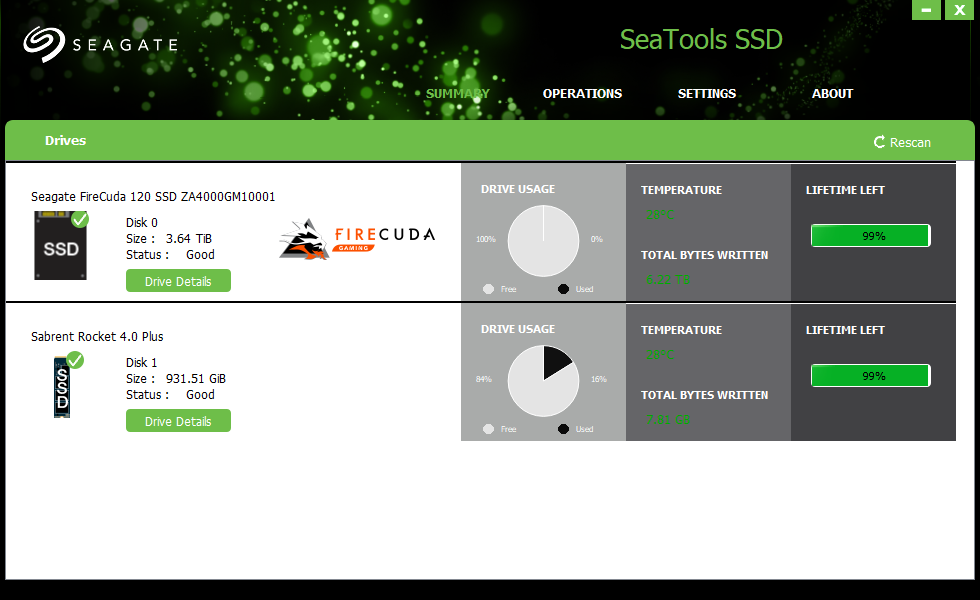Click the green checkmark on Disk 1 icon
The height and width of the screenshot is (600, 980).
tap(75, 360)
